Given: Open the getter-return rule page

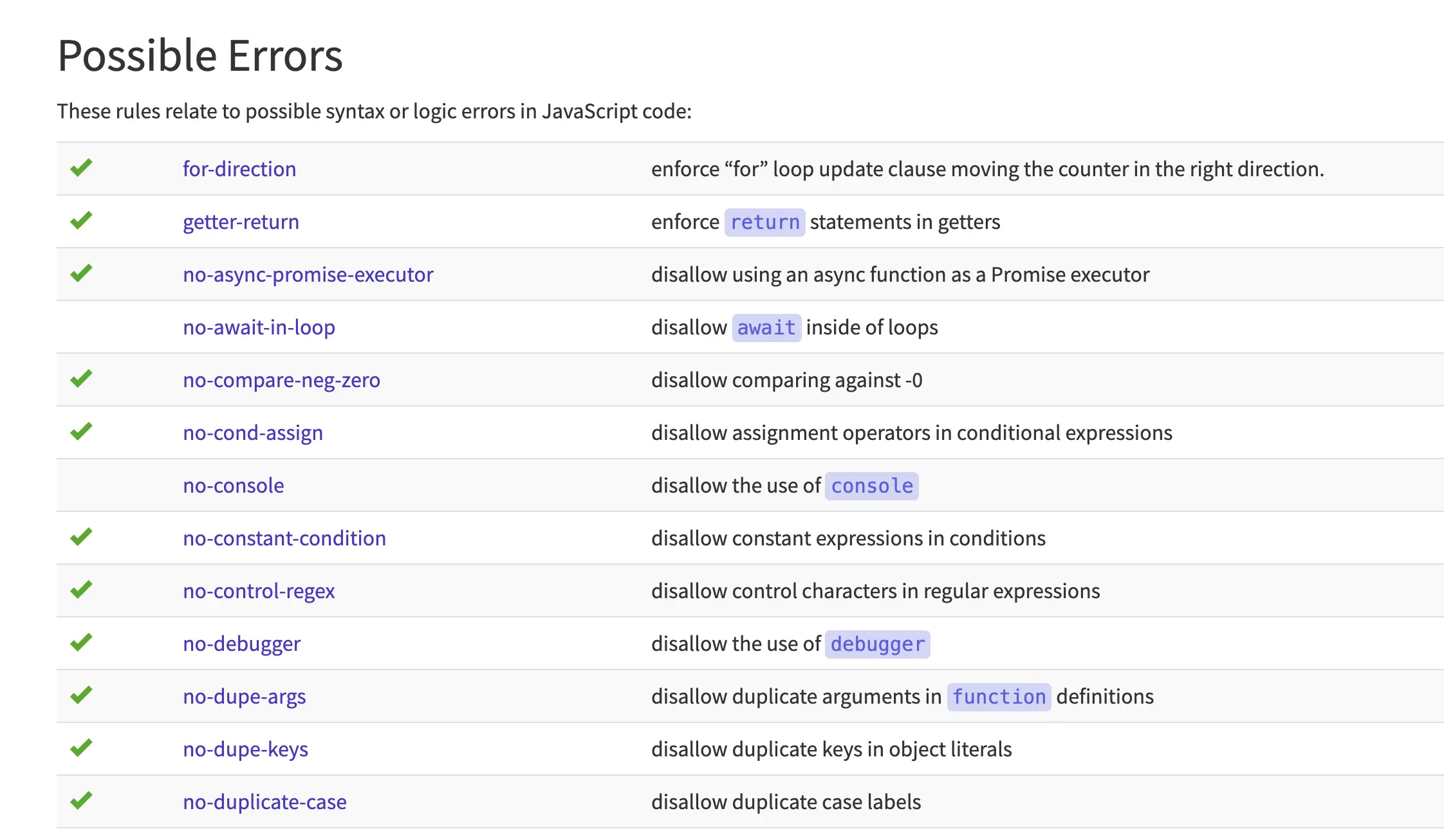Looking at the screenshot, I should [241, 222].
